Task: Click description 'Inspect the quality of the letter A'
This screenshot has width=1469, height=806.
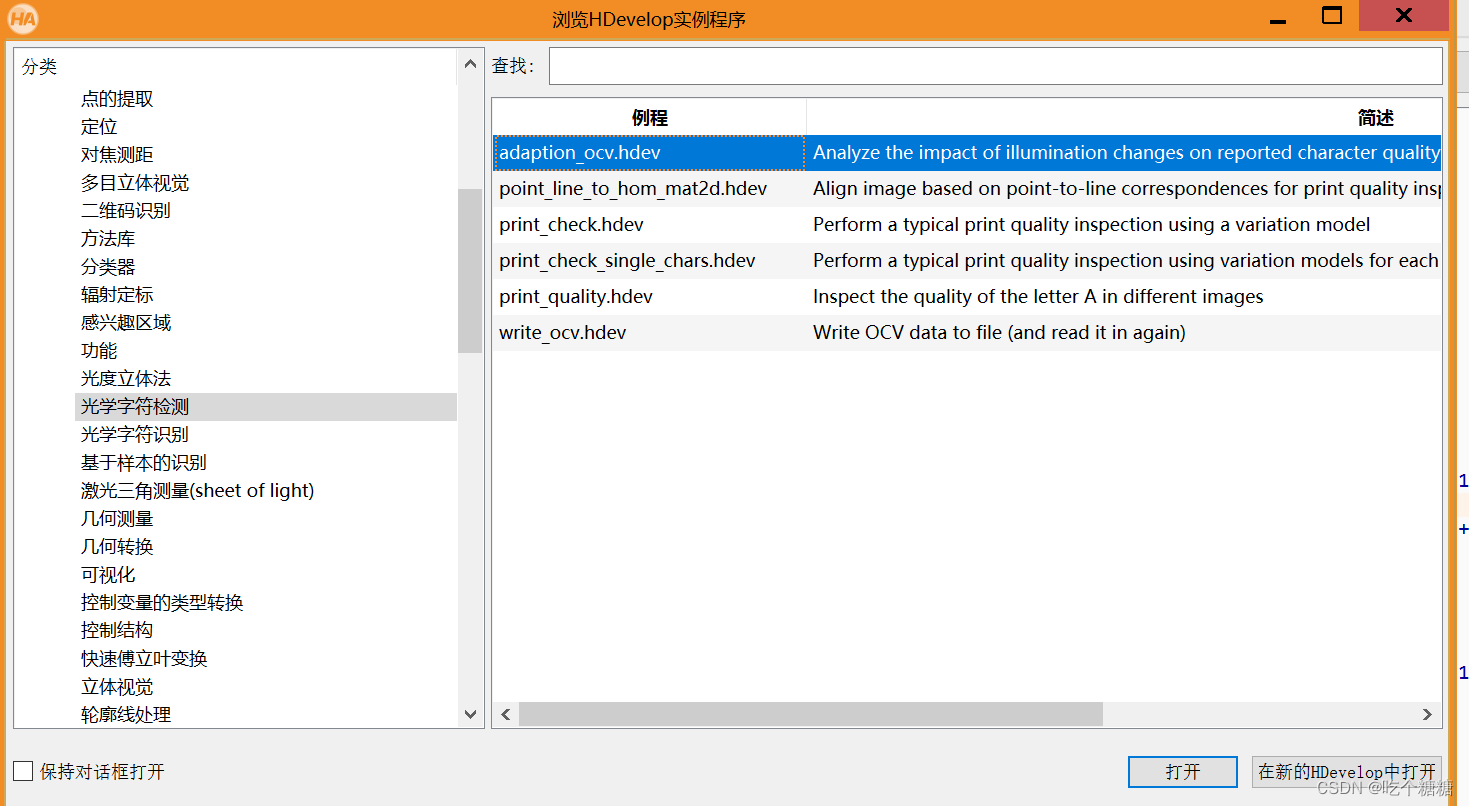Action: 1038,297
